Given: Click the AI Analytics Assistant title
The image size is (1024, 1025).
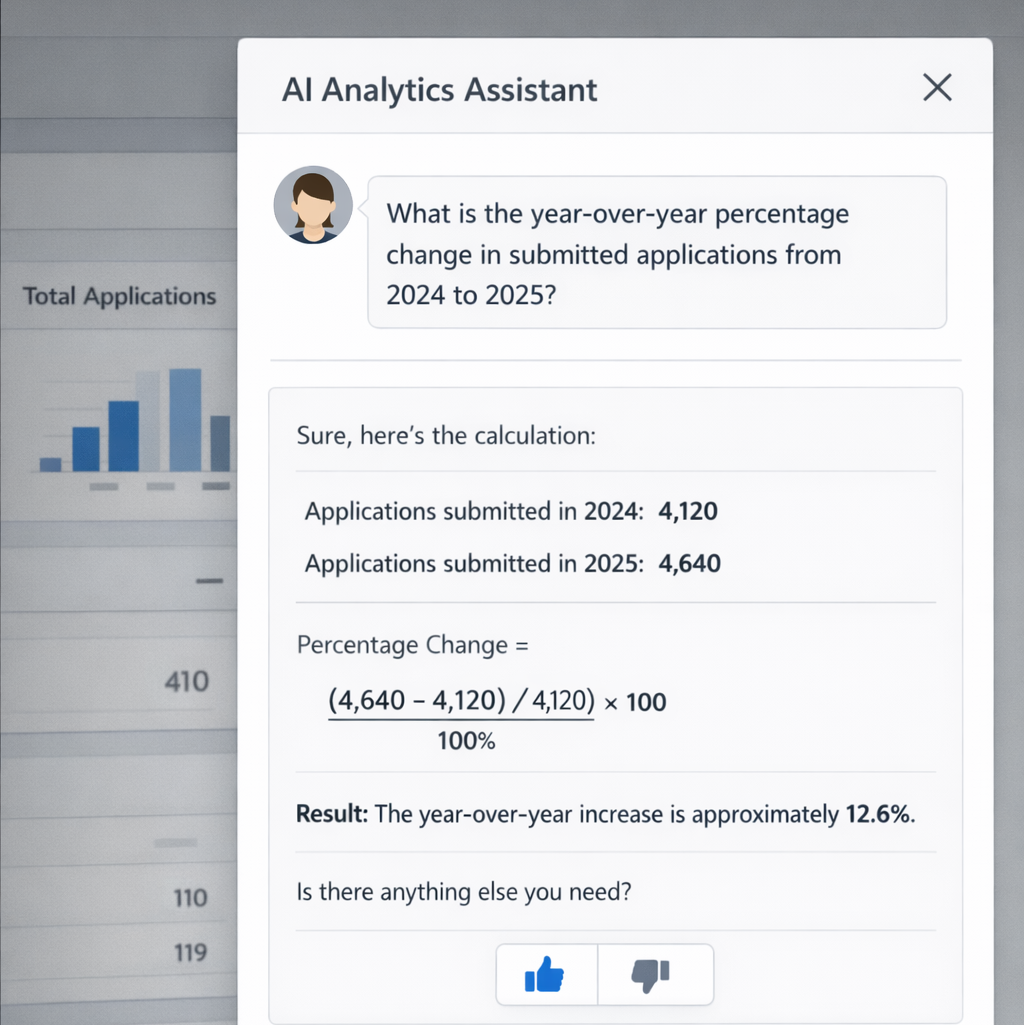Looking at the screenshot, I should point(439,90).
